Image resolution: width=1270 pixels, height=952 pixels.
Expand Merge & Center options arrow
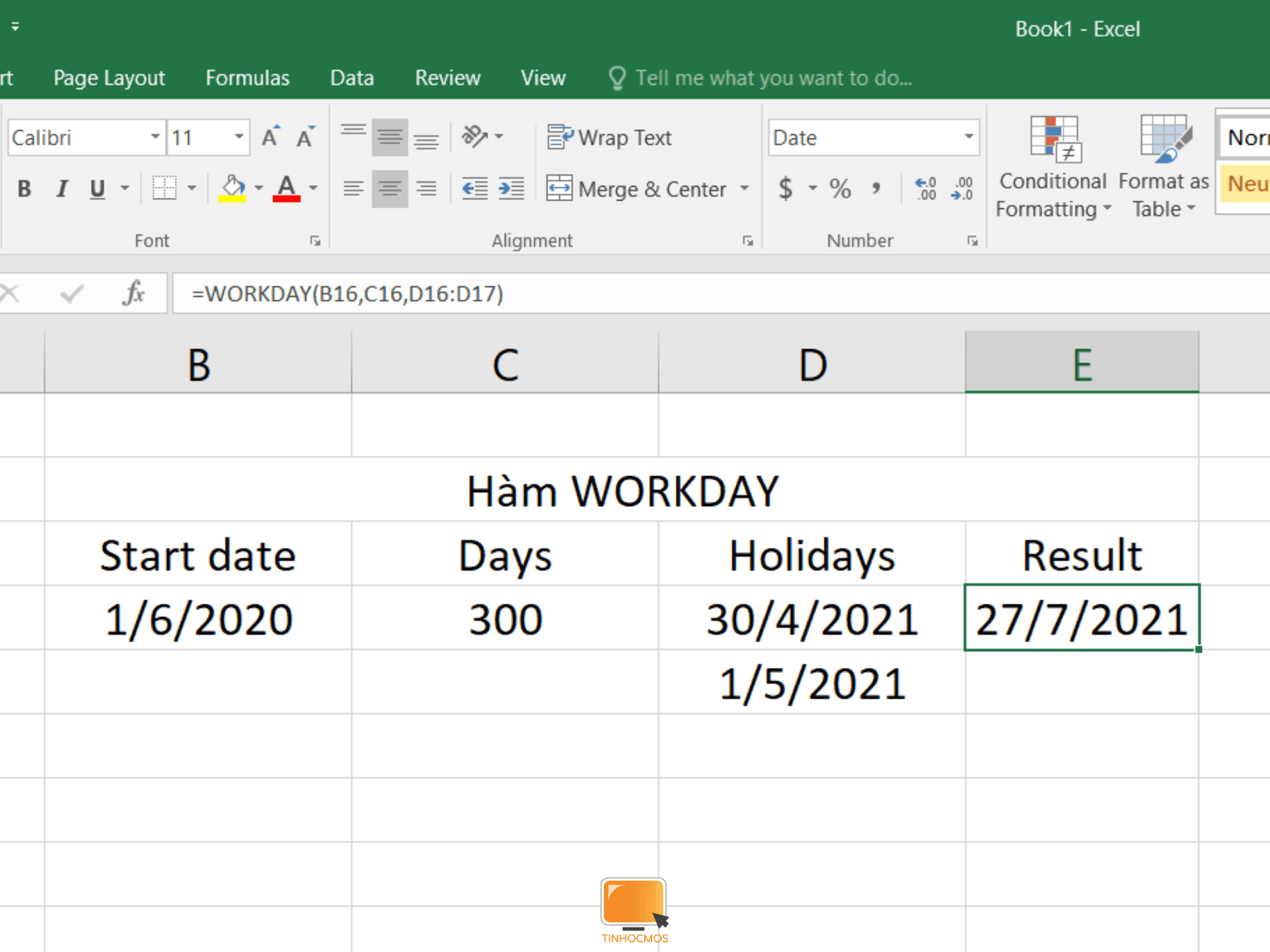(x=744, y=188)
